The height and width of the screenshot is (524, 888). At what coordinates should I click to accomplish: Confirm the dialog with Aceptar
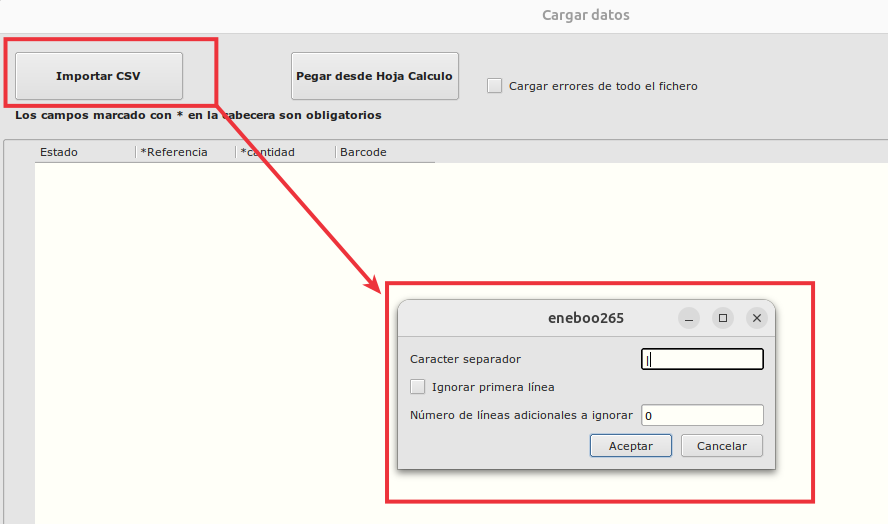630,446
